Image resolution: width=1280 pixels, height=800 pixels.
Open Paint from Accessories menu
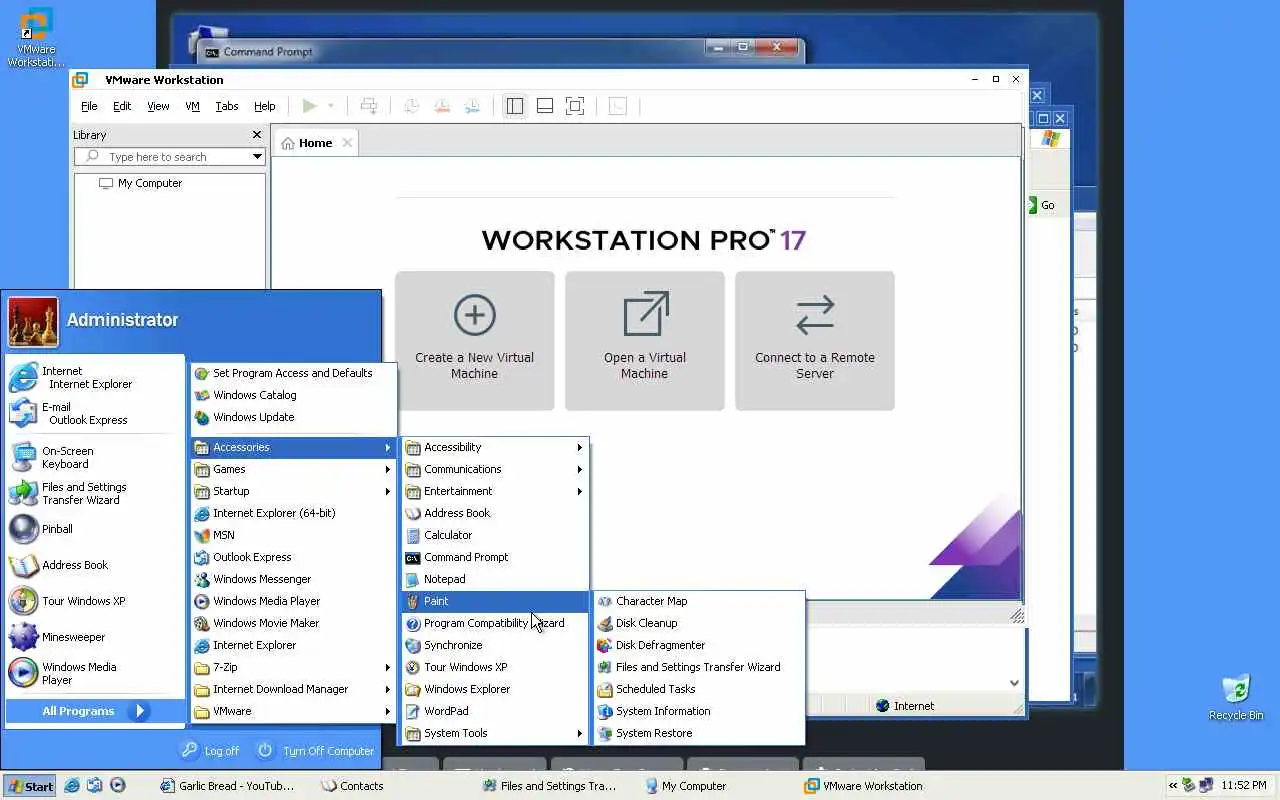(x=495, y=601)
